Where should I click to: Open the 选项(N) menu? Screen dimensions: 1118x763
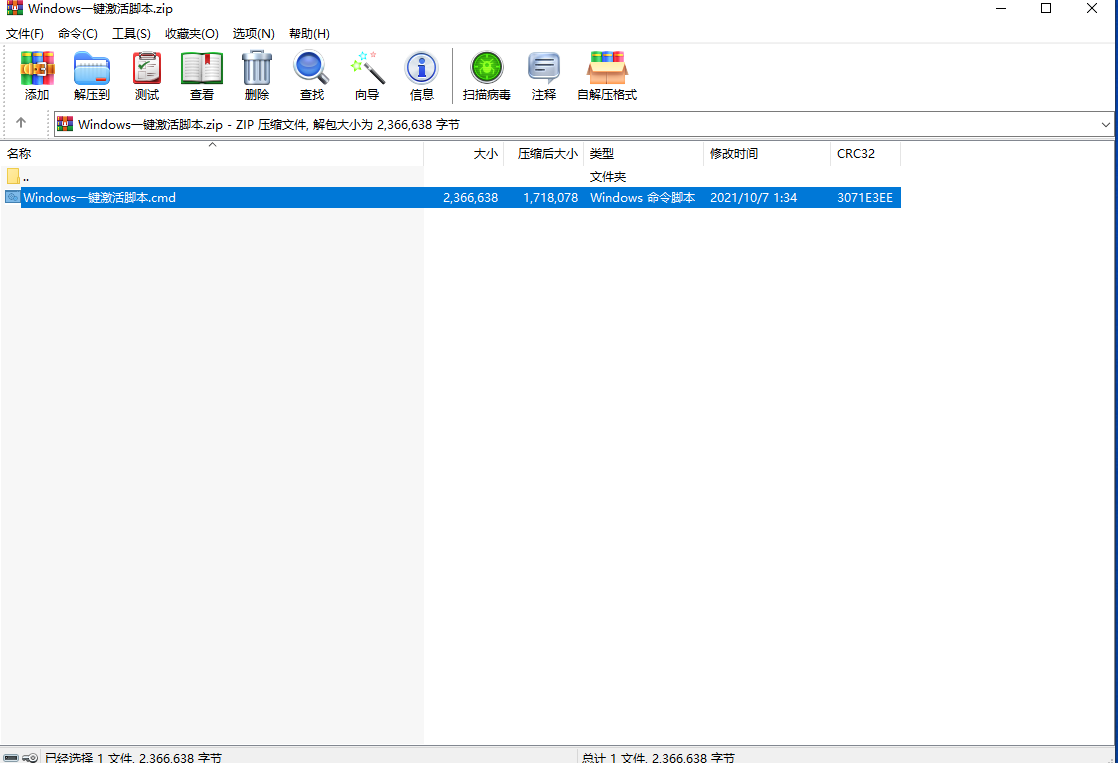(253, 34)
